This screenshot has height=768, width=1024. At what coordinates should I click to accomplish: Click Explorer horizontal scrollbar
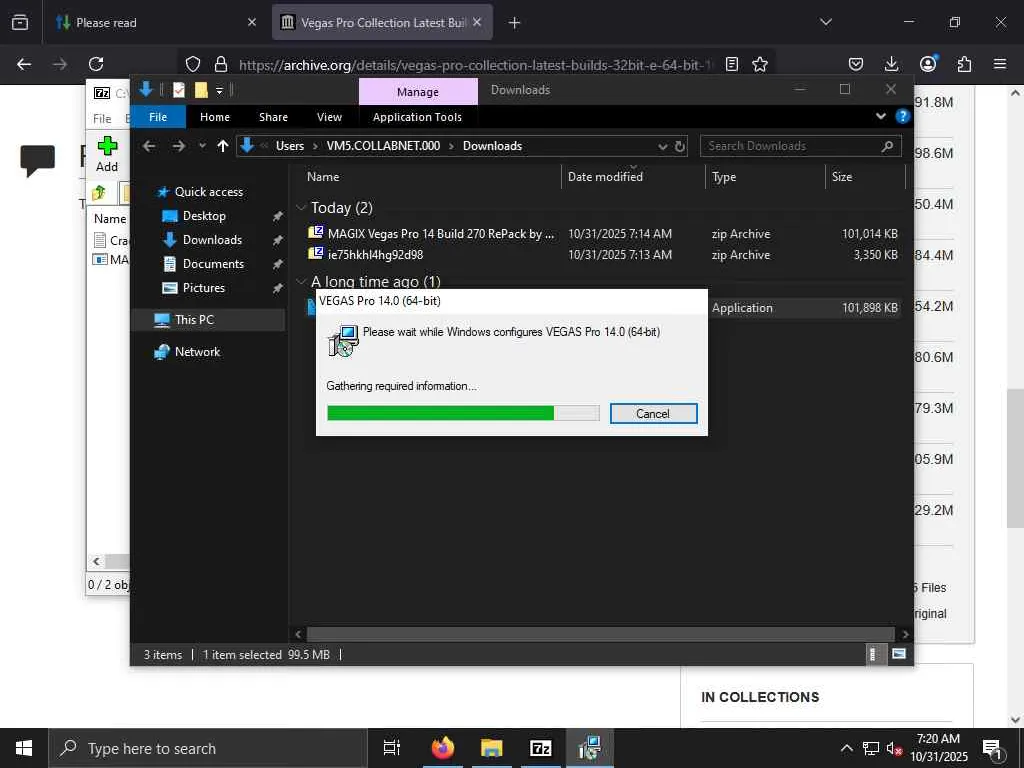[600, 634]
